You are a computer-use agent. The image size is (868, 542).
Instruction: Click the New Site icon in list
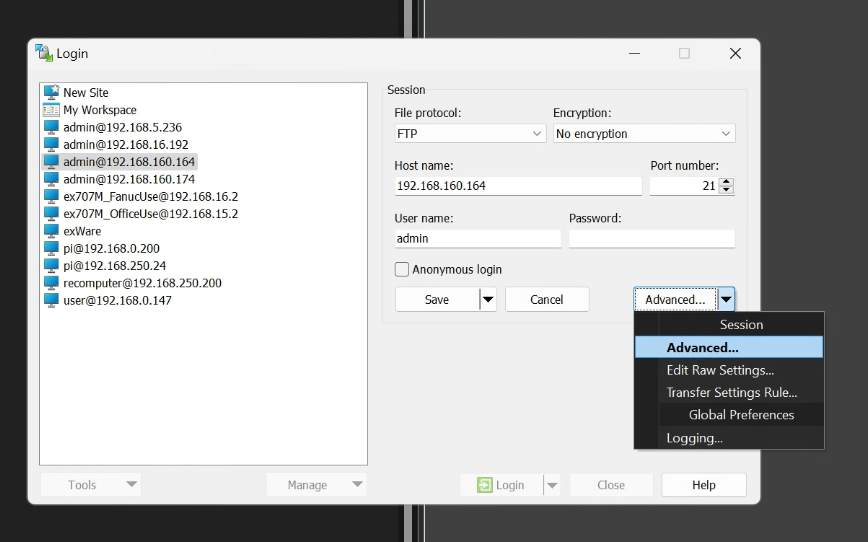coord(51,92)
